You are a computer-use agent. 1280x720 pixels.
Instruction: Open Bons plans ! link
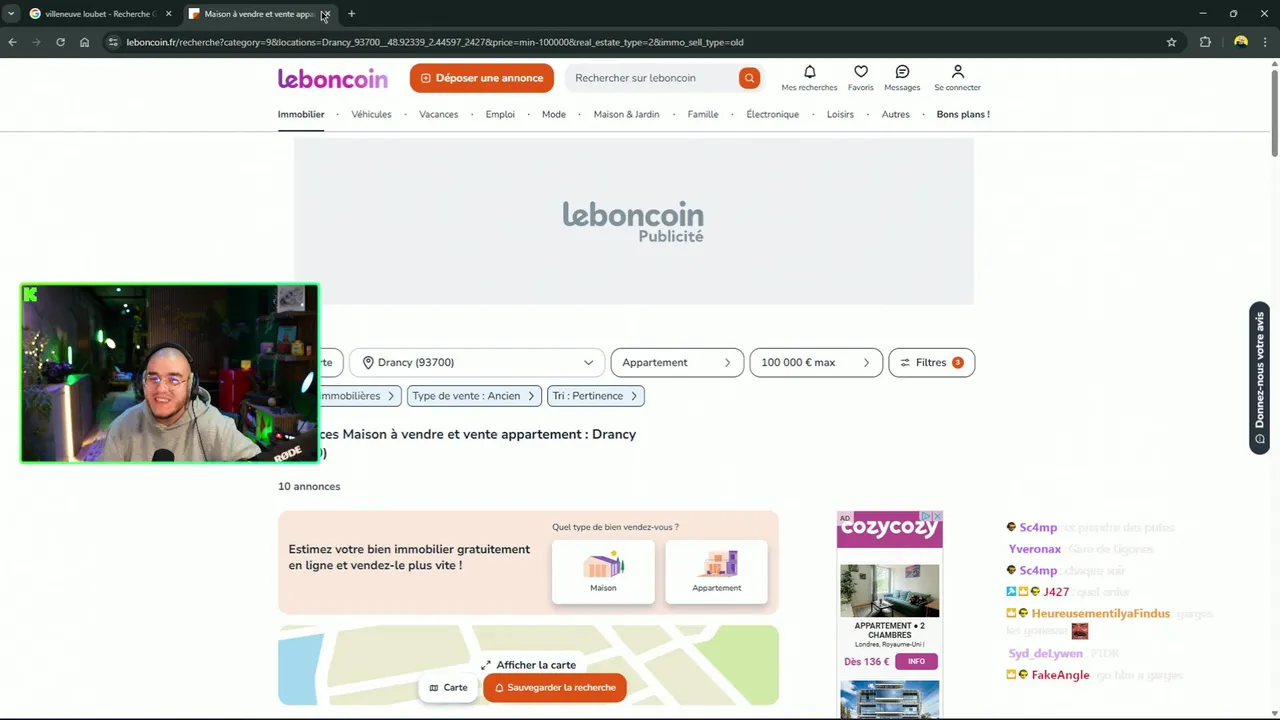coord(963,114)
